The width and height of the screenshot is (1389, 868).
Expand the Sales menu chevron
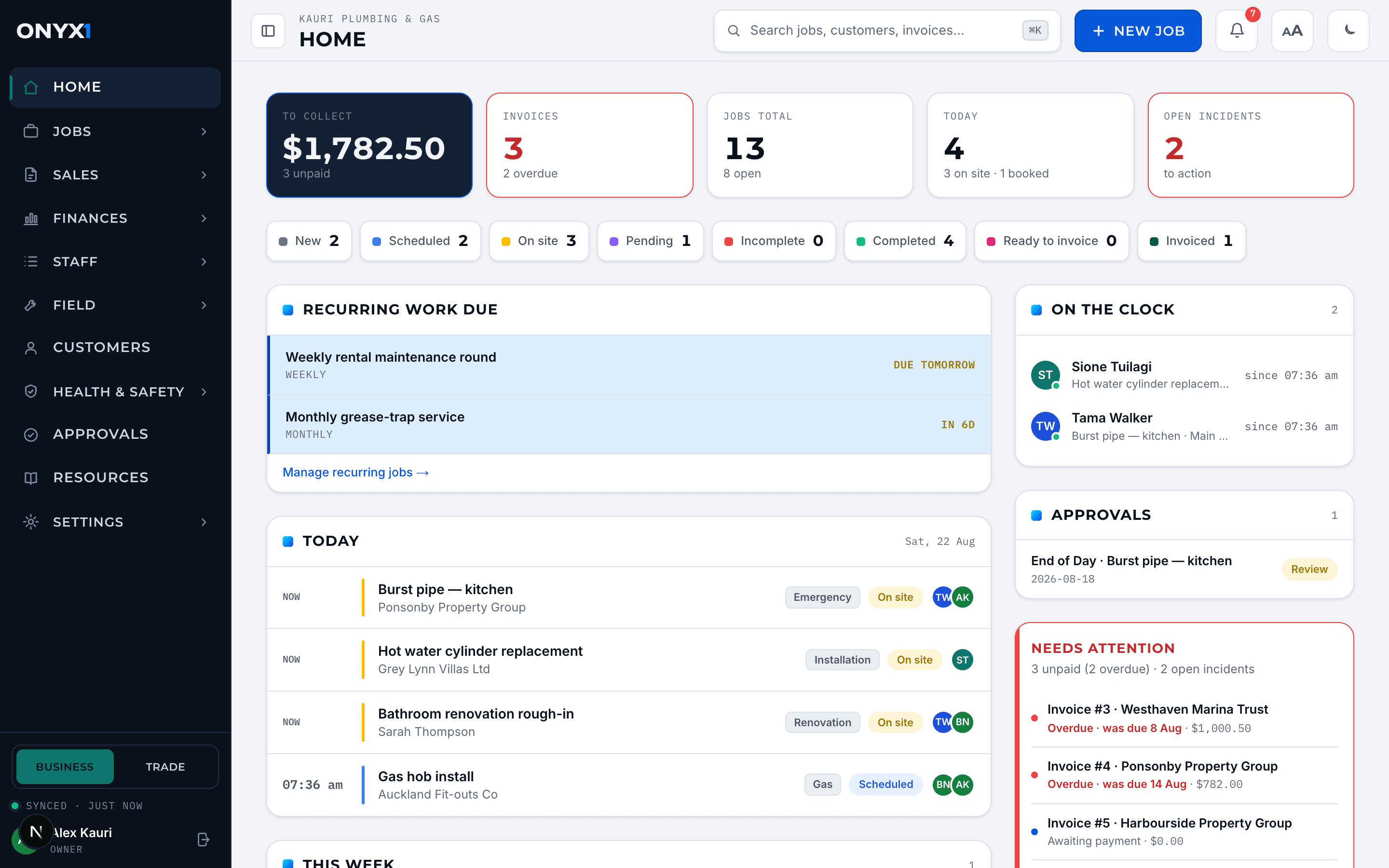click(204, 175)
